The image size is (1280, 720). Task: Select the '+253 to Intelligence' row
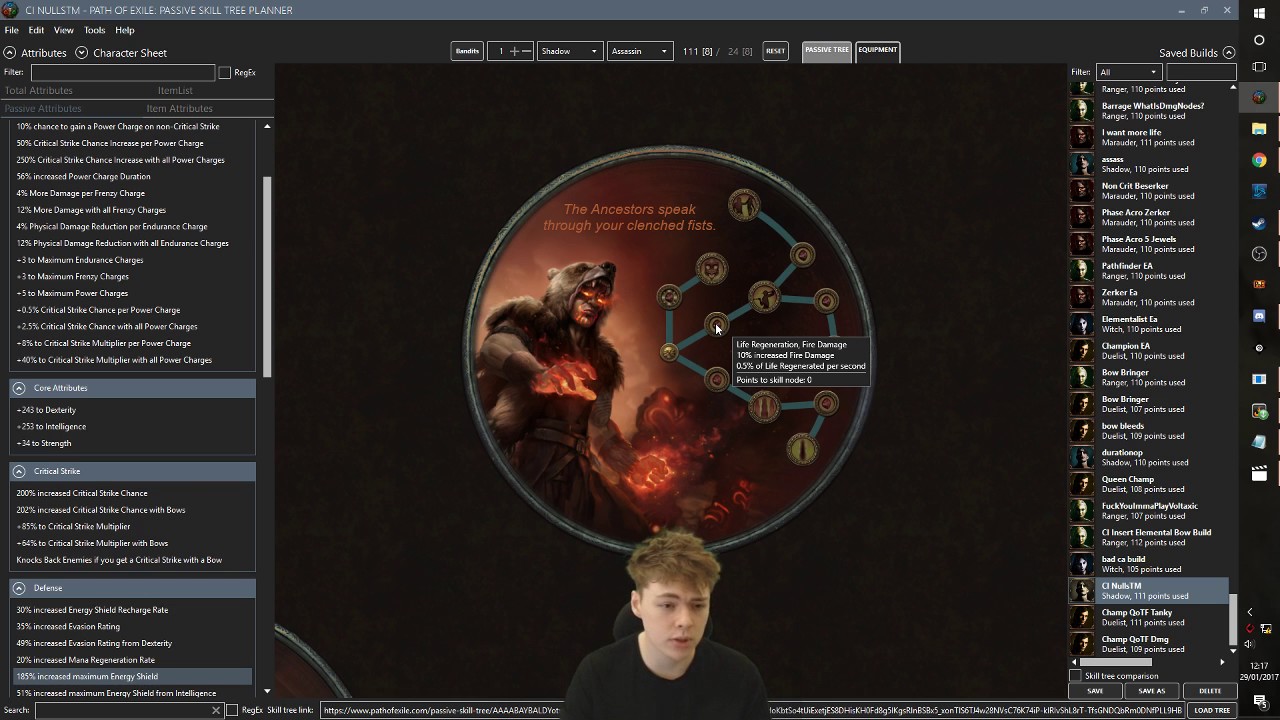coord(132,426)
